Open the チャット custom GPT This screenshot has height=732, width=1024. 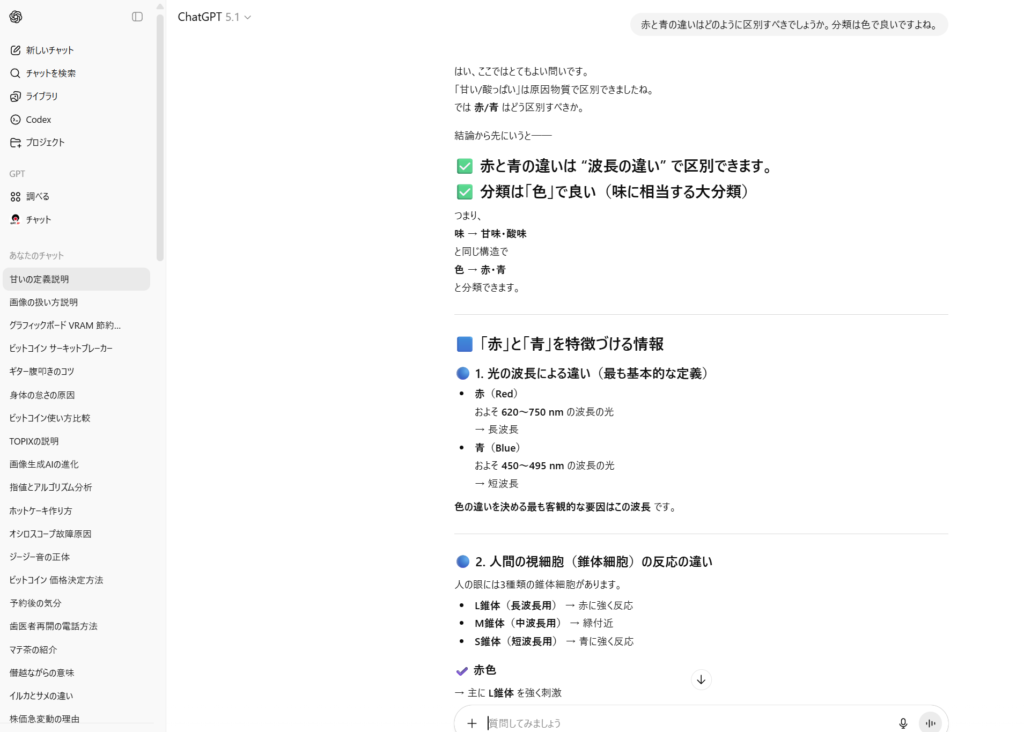[38, 219]
